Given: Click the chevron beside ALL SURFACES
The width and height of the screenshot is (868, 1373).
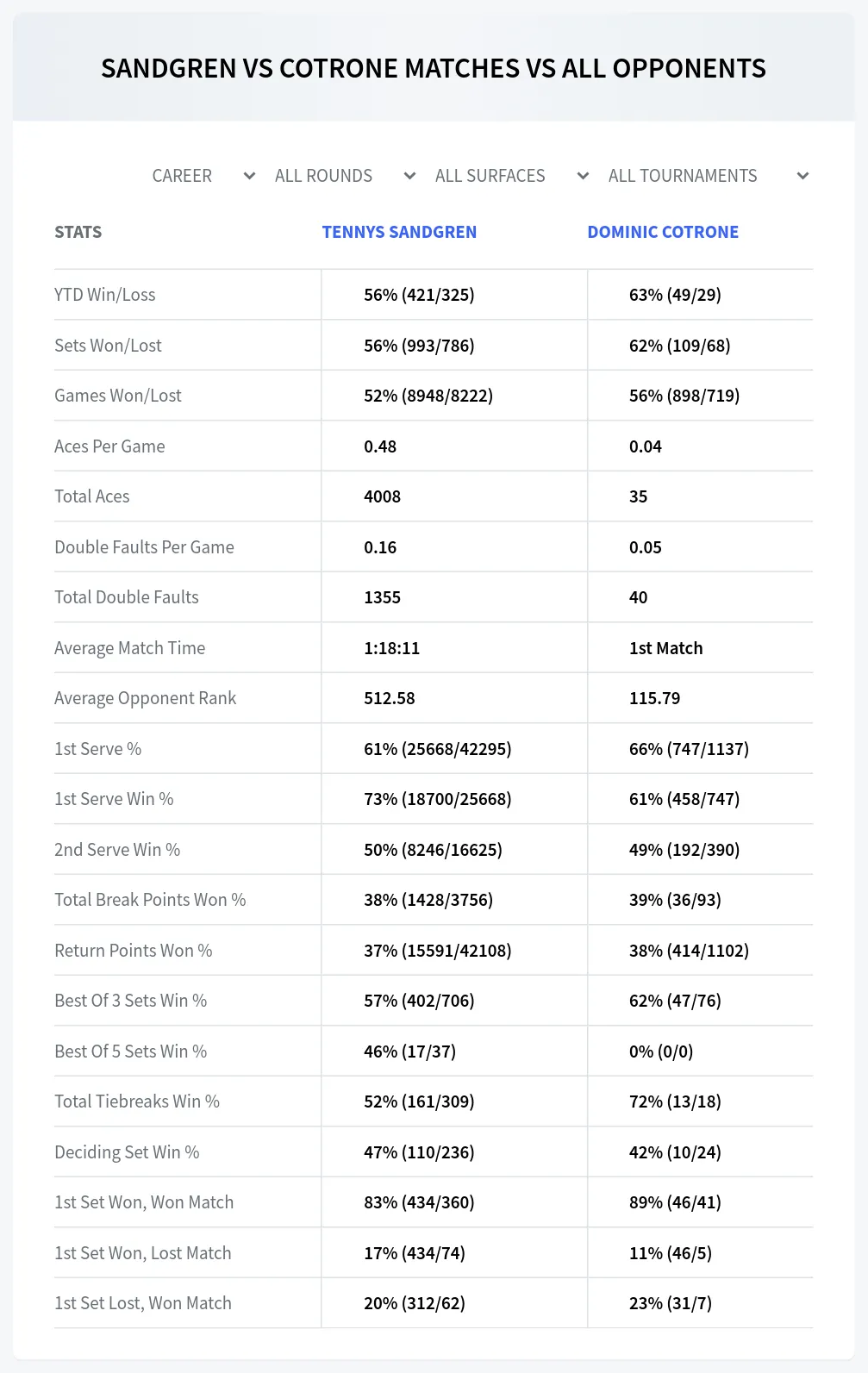Looking at the screenshot, I should [583, 176].
